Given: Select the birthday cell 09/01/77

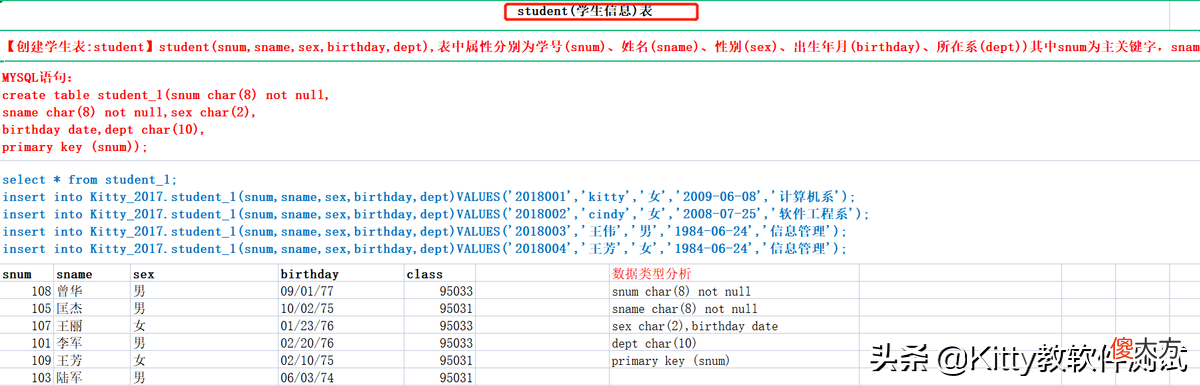Looking at the screenshot, I should click(341, 291).
